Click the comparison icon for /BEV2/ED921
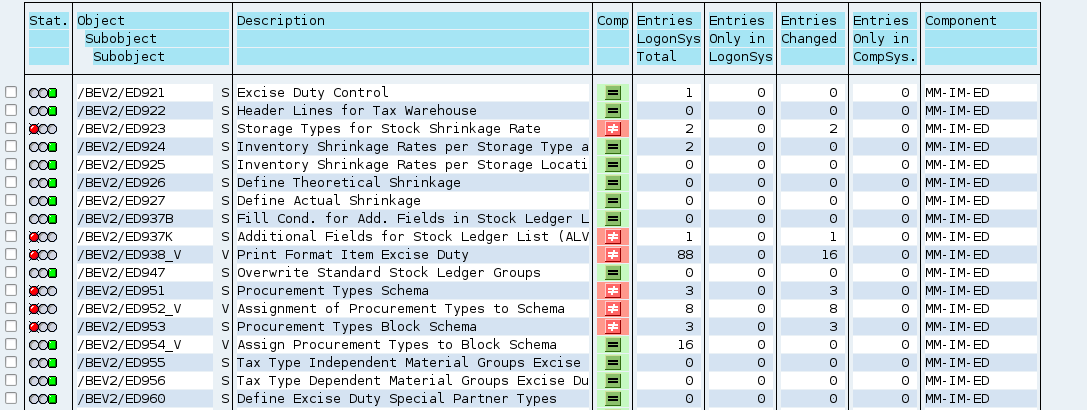 pyautogui.click(x=613, y=92)
